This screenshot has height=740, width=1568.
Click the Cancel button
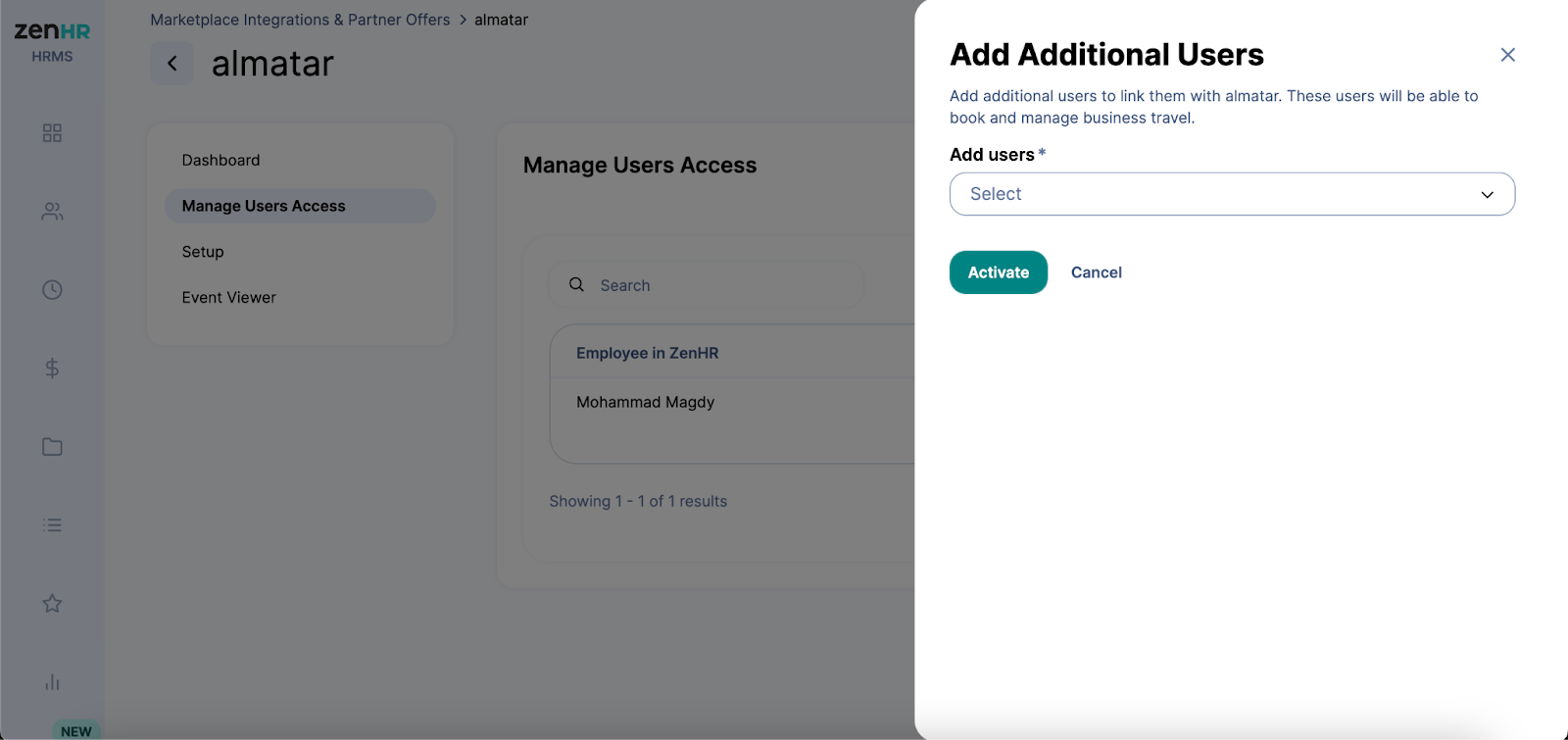click(1096, 272)
